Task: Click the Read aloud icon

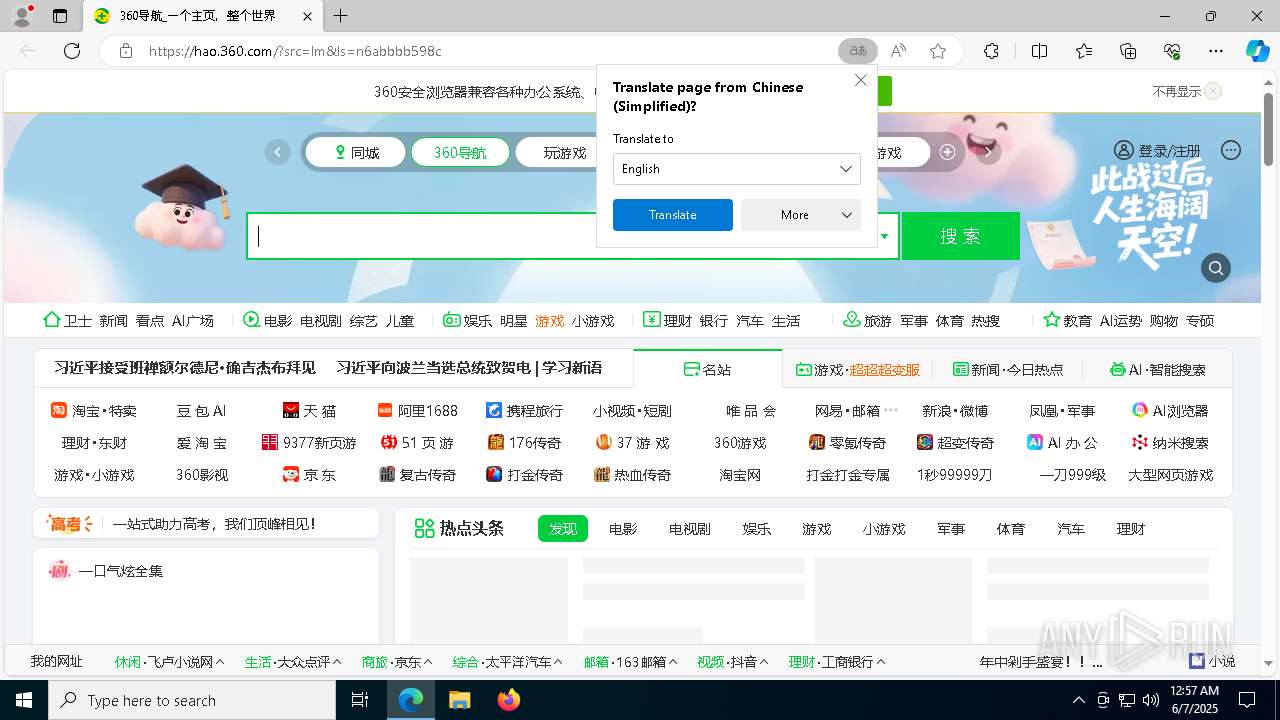Action: pyautogui.click(x=898, y=51)
